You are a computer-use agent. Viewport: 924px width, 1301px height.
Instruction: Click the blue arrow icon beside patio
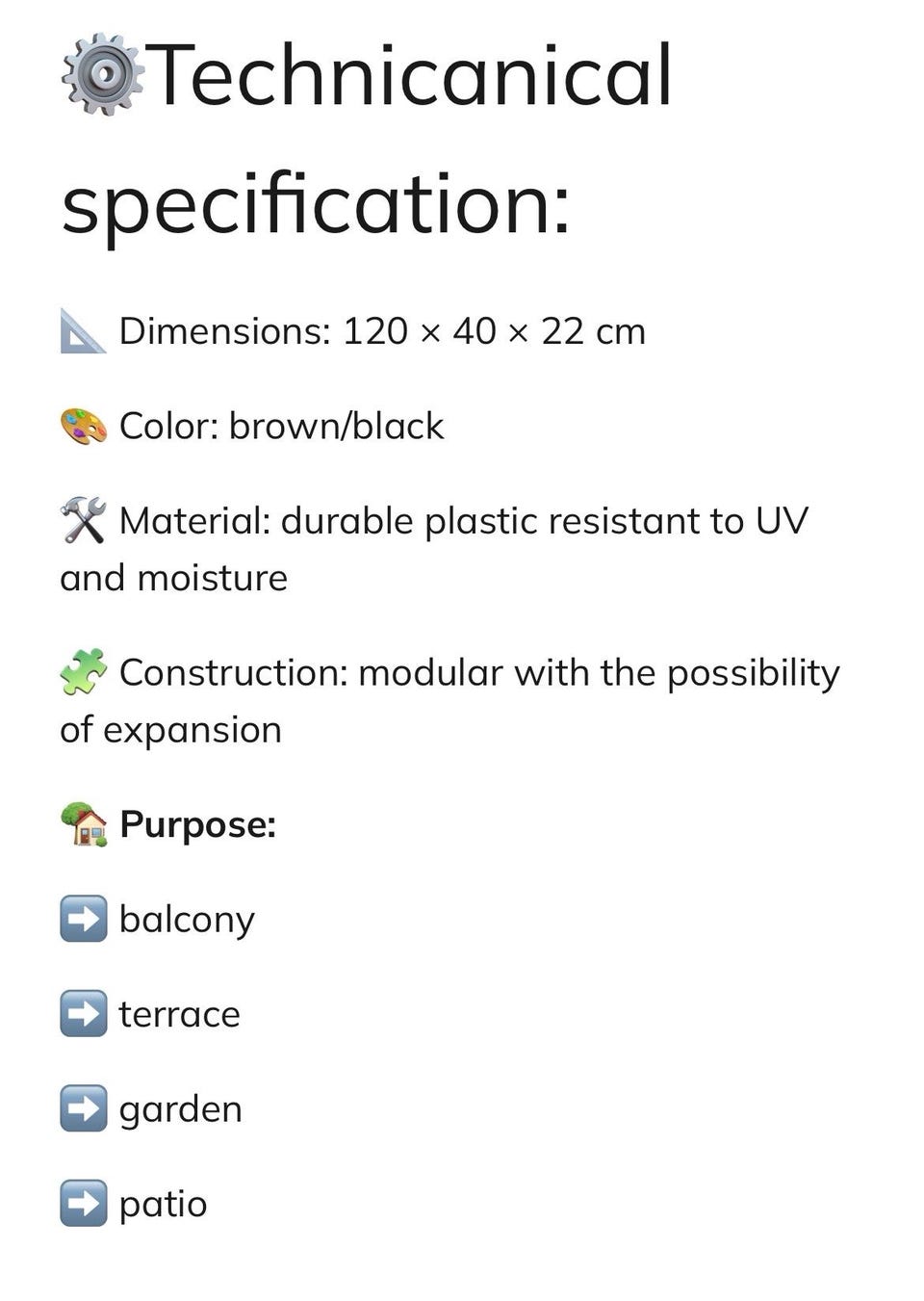83,1203
